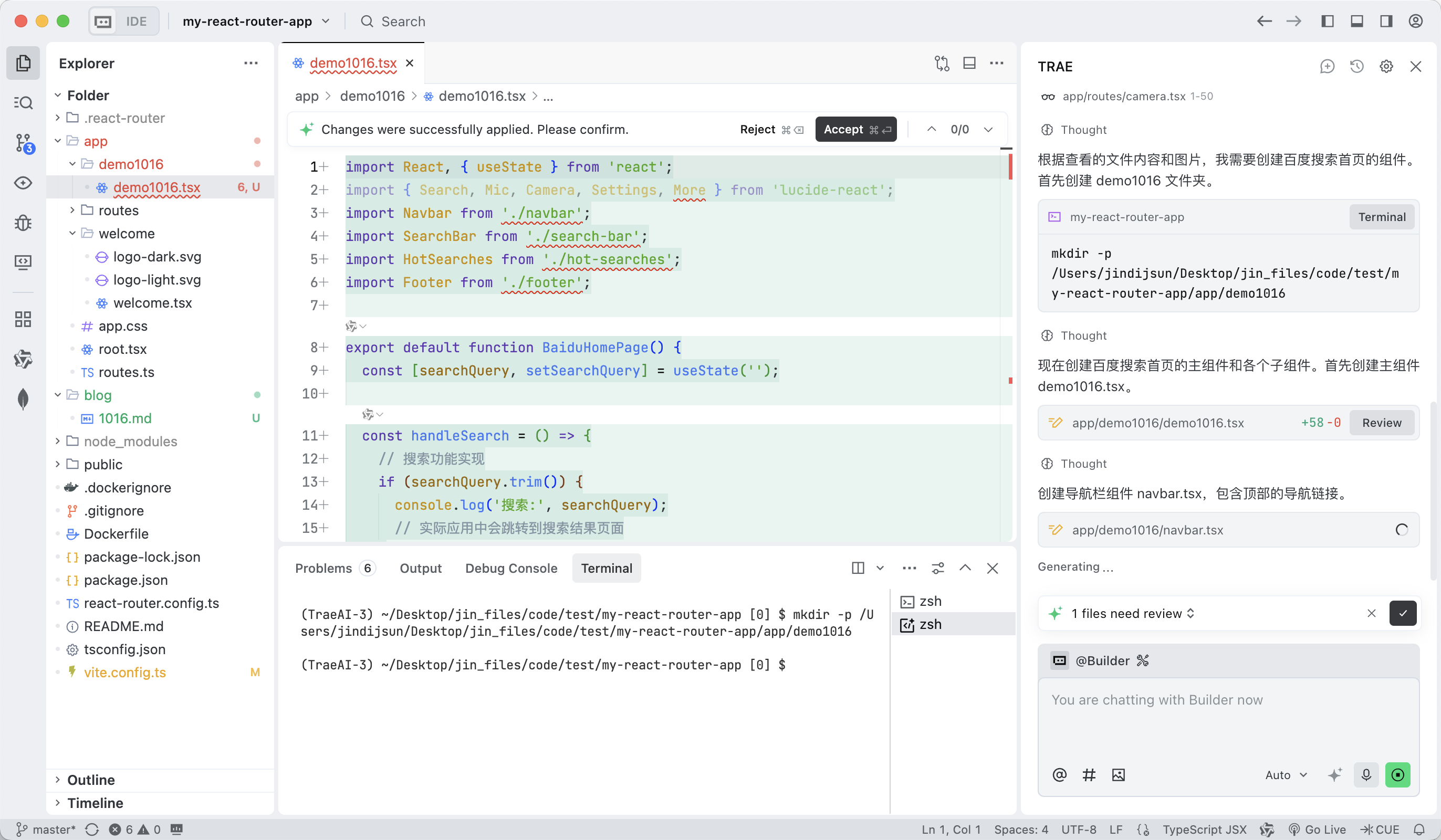The image size is (1441, 840).
Task: Open the Source Control sidebar icon
Action: [24, 143]
